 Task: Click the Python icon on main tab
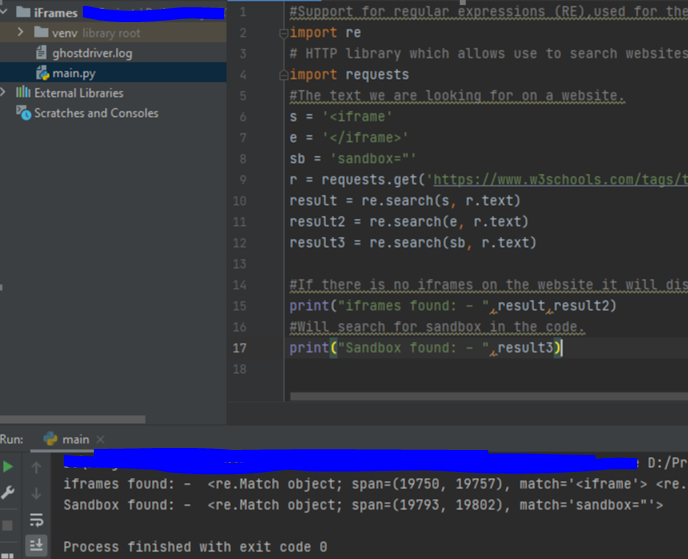pos(50,439)
